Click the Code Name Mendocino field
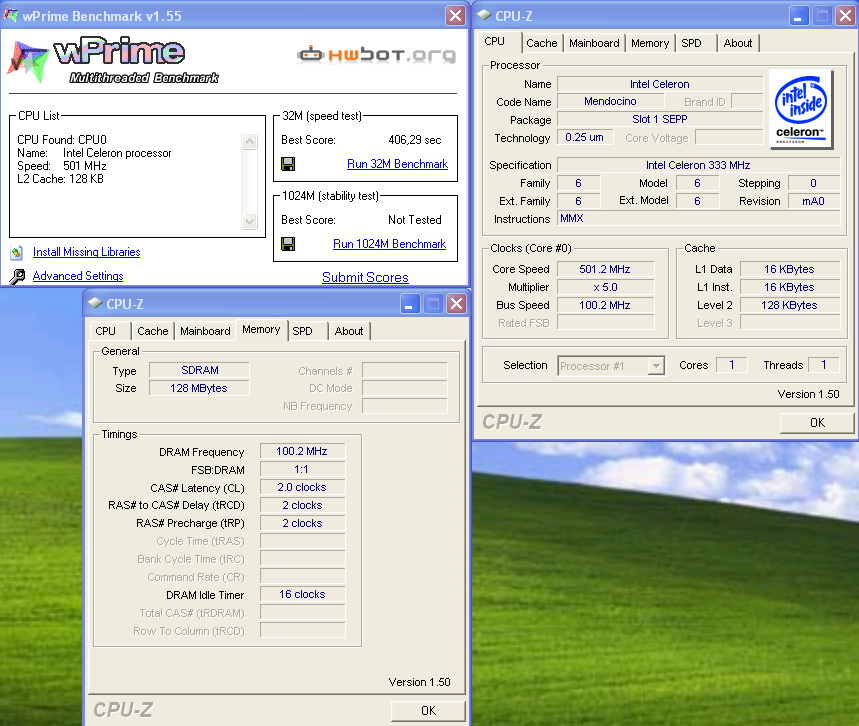 pos(610,101)
